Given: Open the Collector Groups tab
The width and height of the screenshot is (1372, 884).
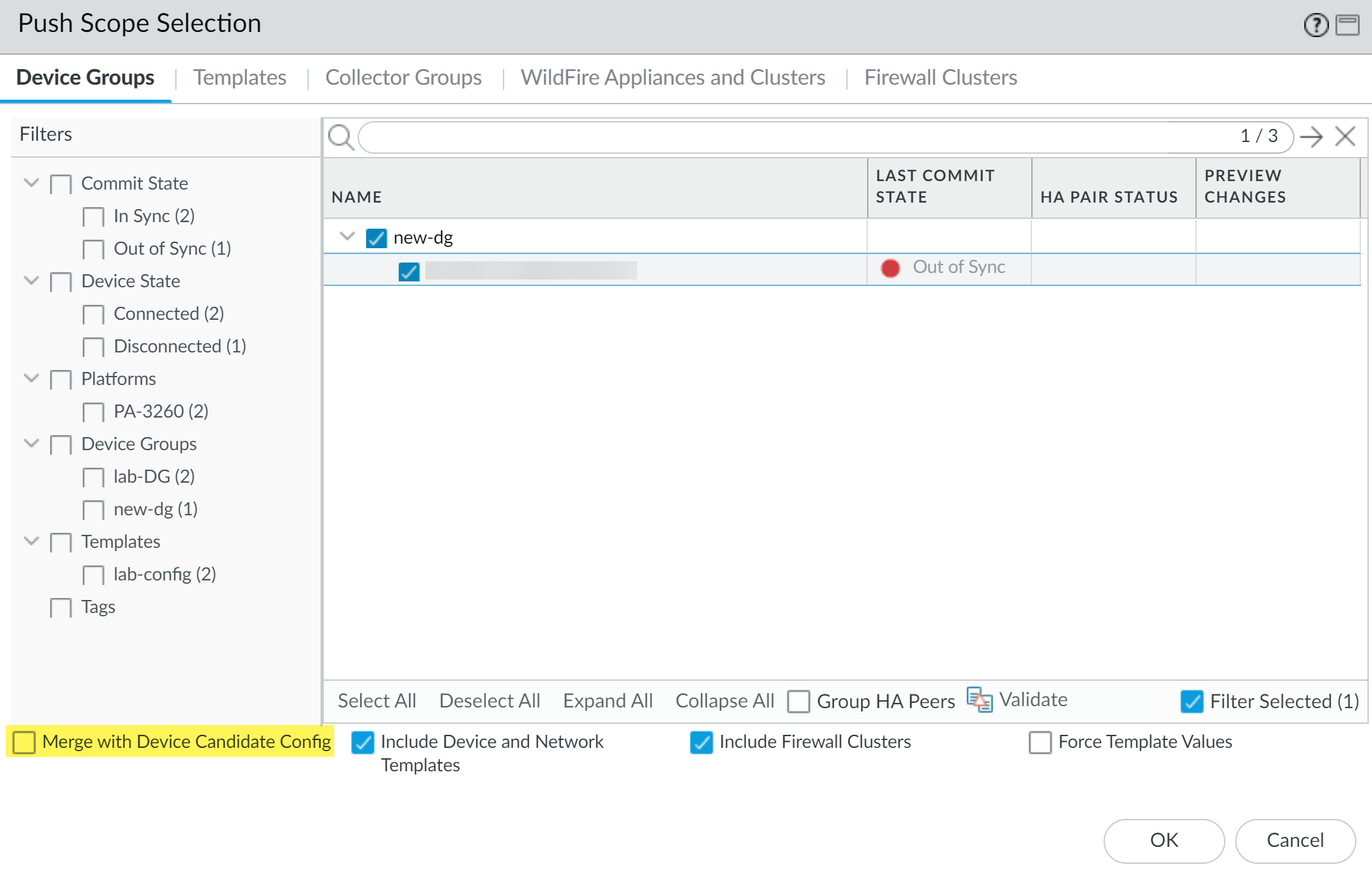Looking at the screenshot, I should pos(403,78).
